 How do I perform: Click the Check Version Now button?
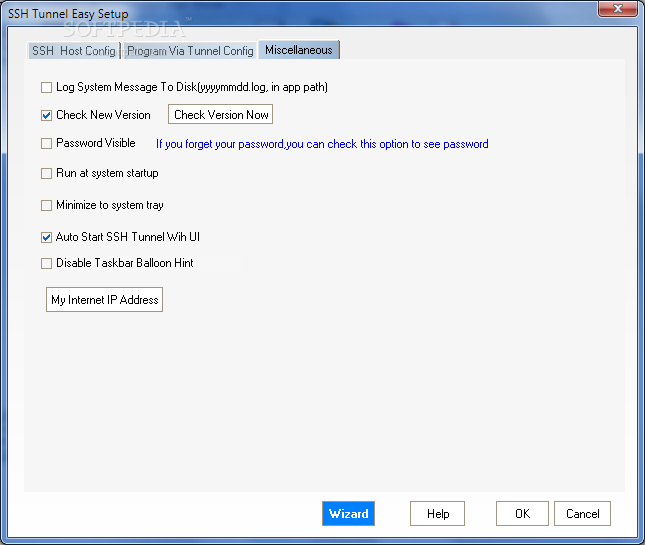tap(220, 114)
